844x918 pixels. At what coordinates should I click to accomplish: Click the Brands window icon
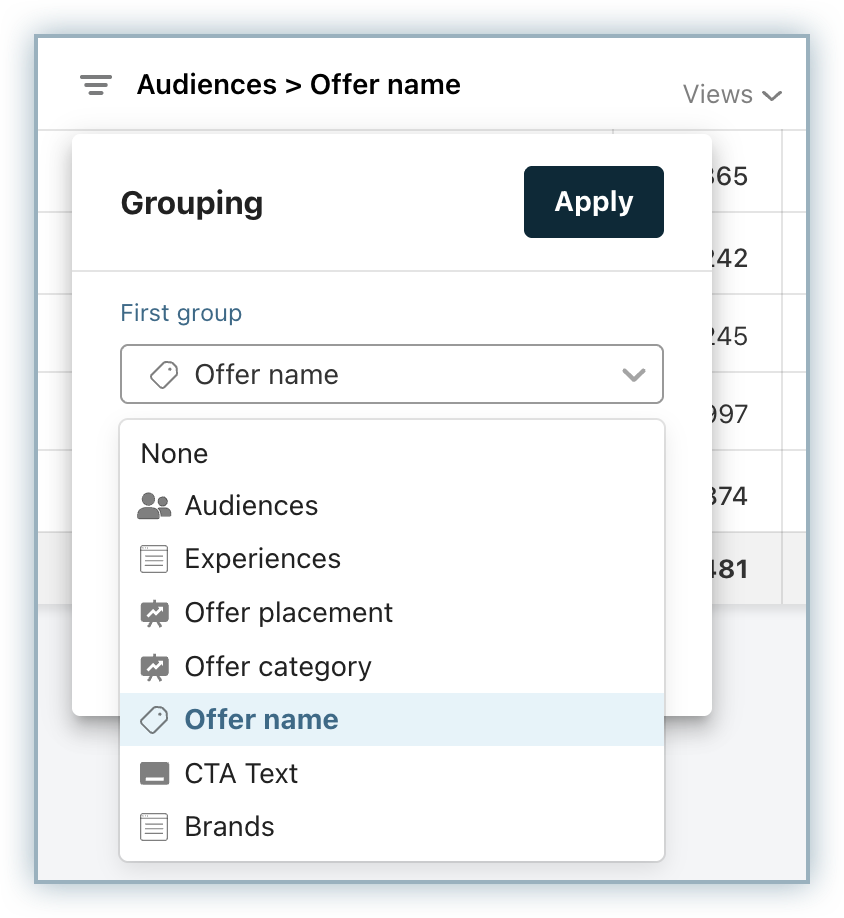pyautogui.click(x=154, y=827)
